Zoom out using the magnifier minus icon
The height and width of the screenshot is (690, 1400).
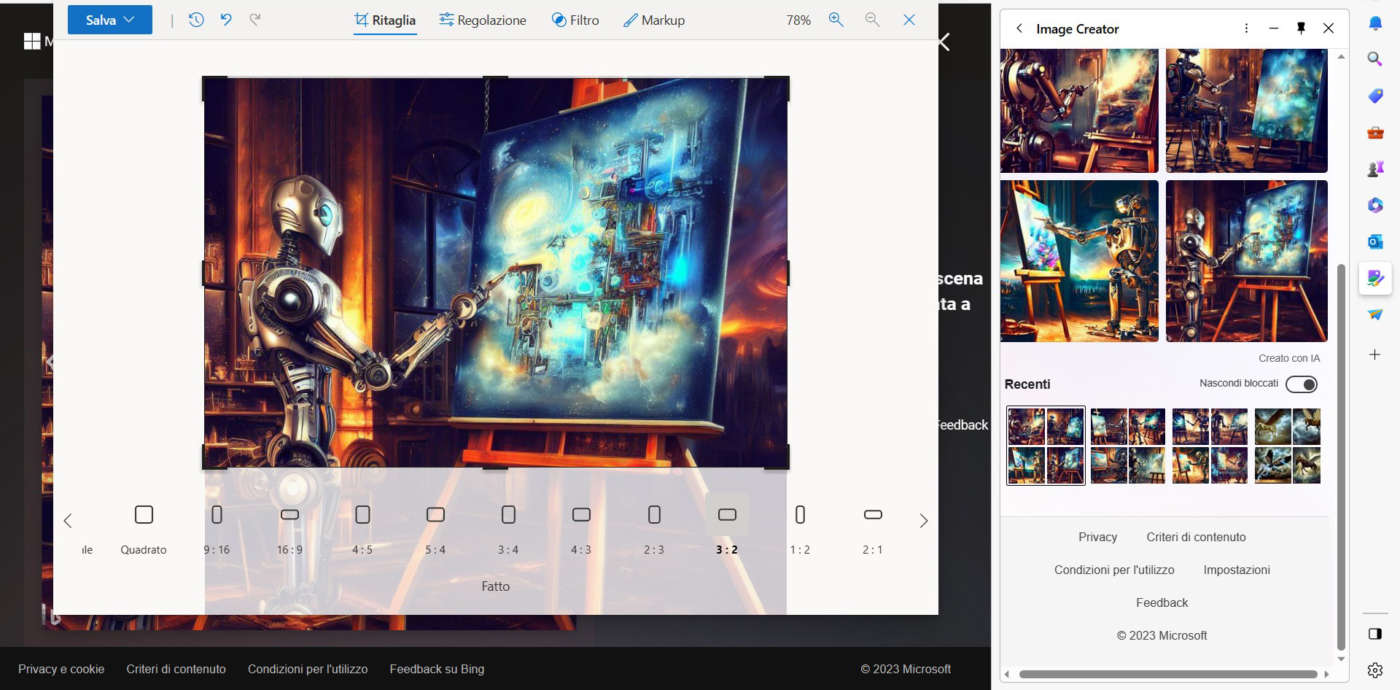tap(872, 20)
